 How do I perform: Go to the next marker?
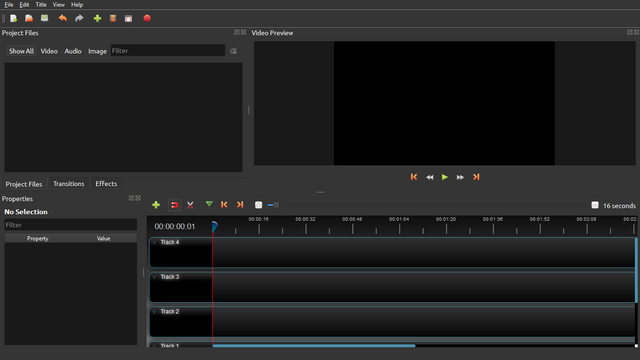click(240, 204)
